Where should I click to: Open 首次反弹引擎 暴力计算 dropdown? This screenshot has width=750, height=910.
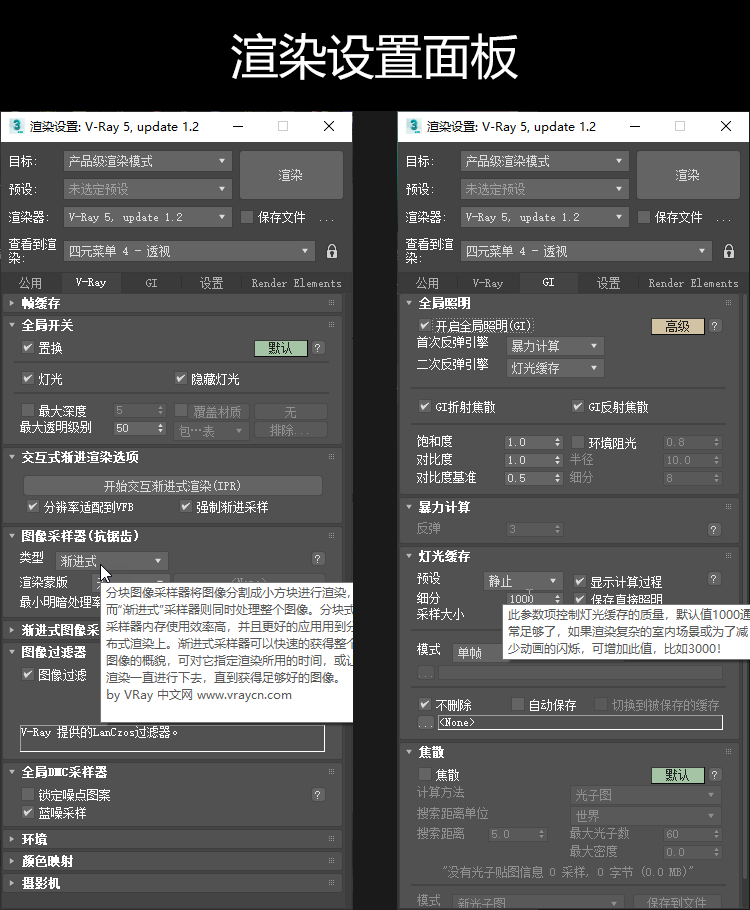(x=555, y=346)
